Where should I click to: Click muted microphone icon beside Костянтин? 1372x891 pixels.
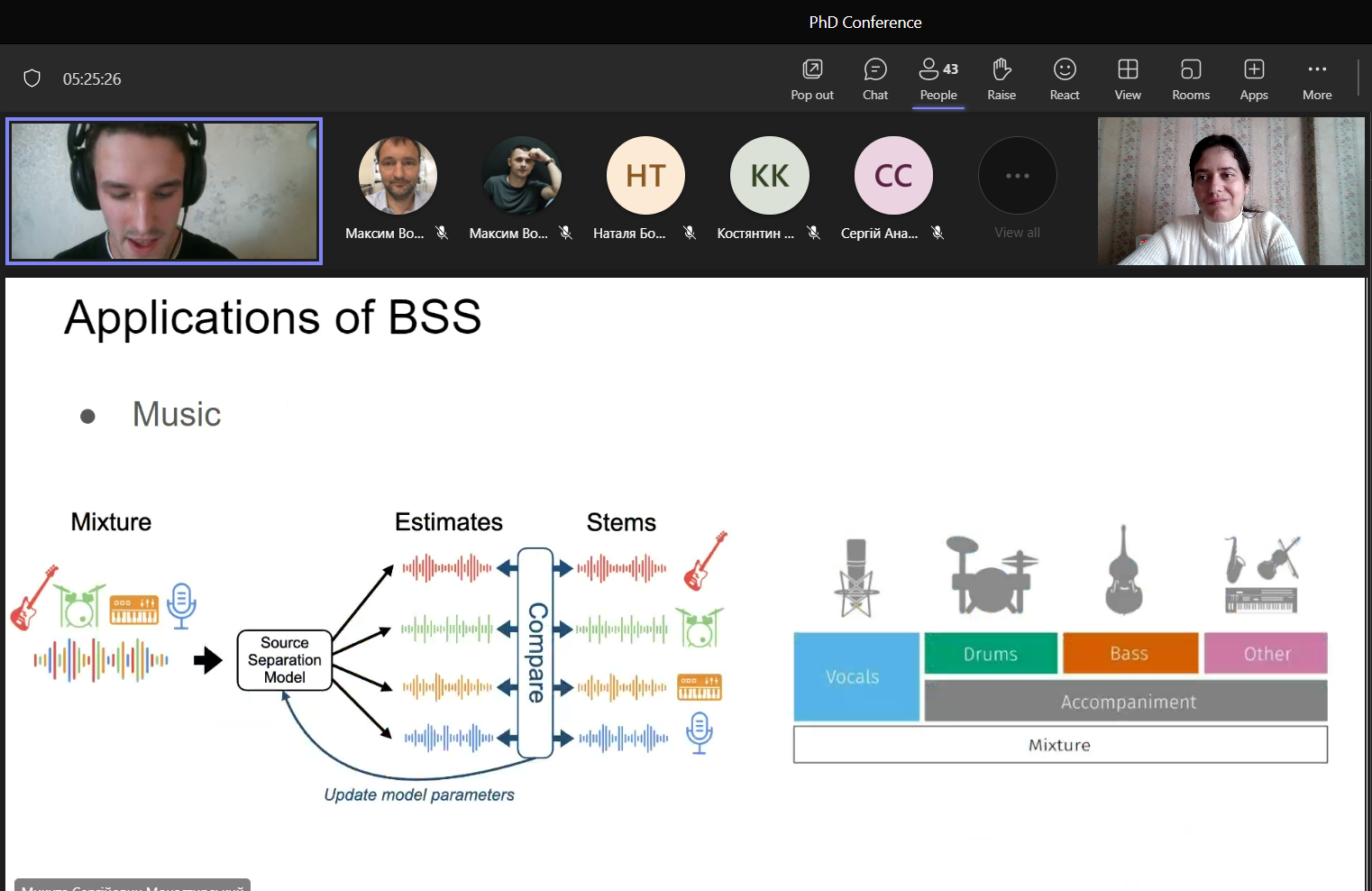coord(813,233)
